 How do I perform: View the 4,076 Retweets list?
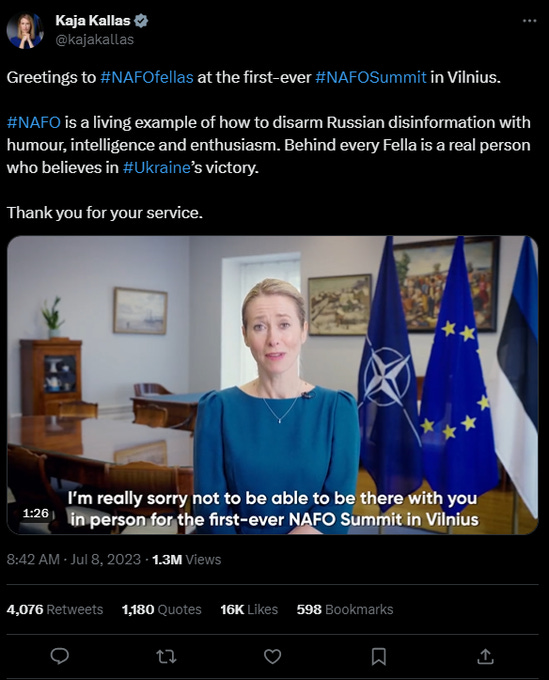click(x=55, y=609)
